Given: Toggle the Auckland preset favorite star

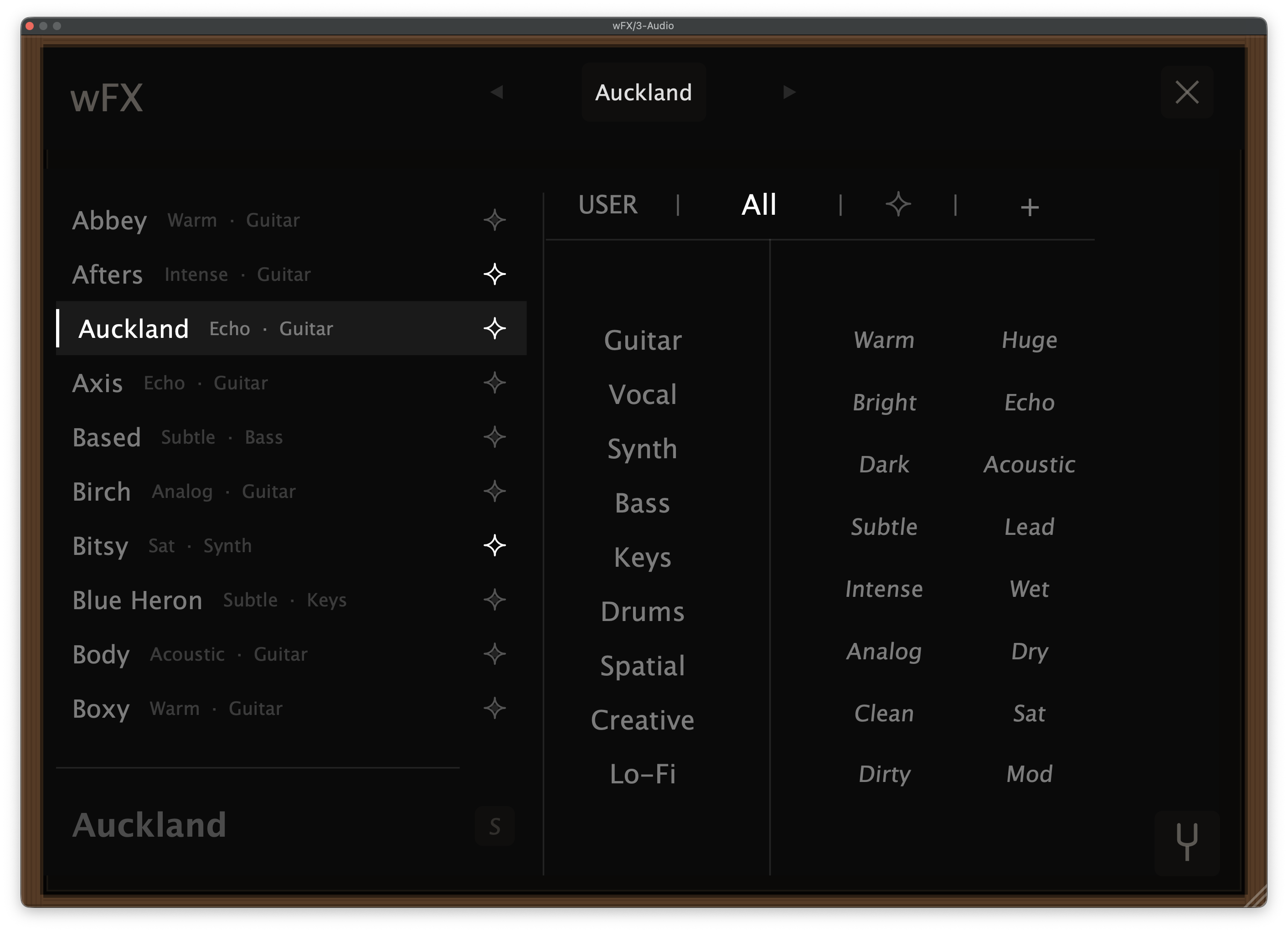Looking at the screenshot, I should point(494,328).
